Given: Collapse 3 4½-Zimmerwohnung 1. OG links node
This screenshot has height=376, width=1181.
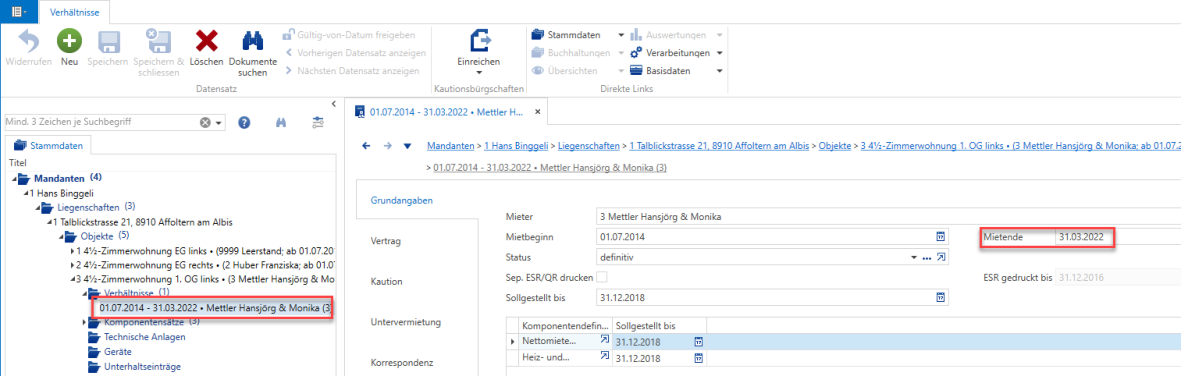Looking at the screenshot, I should coord(72,280).
